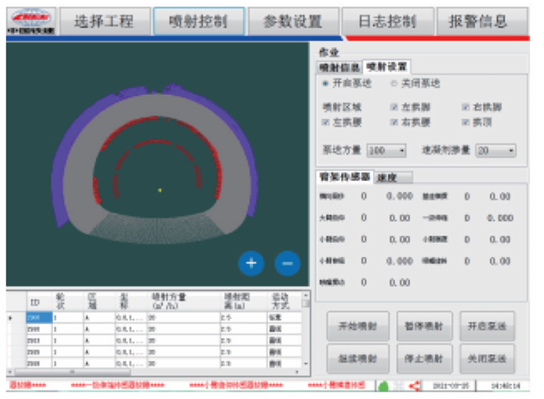This screenshot has width=544, height=399.
Task: Click the 停止喷射 button
Action: (x=424, y=359)
